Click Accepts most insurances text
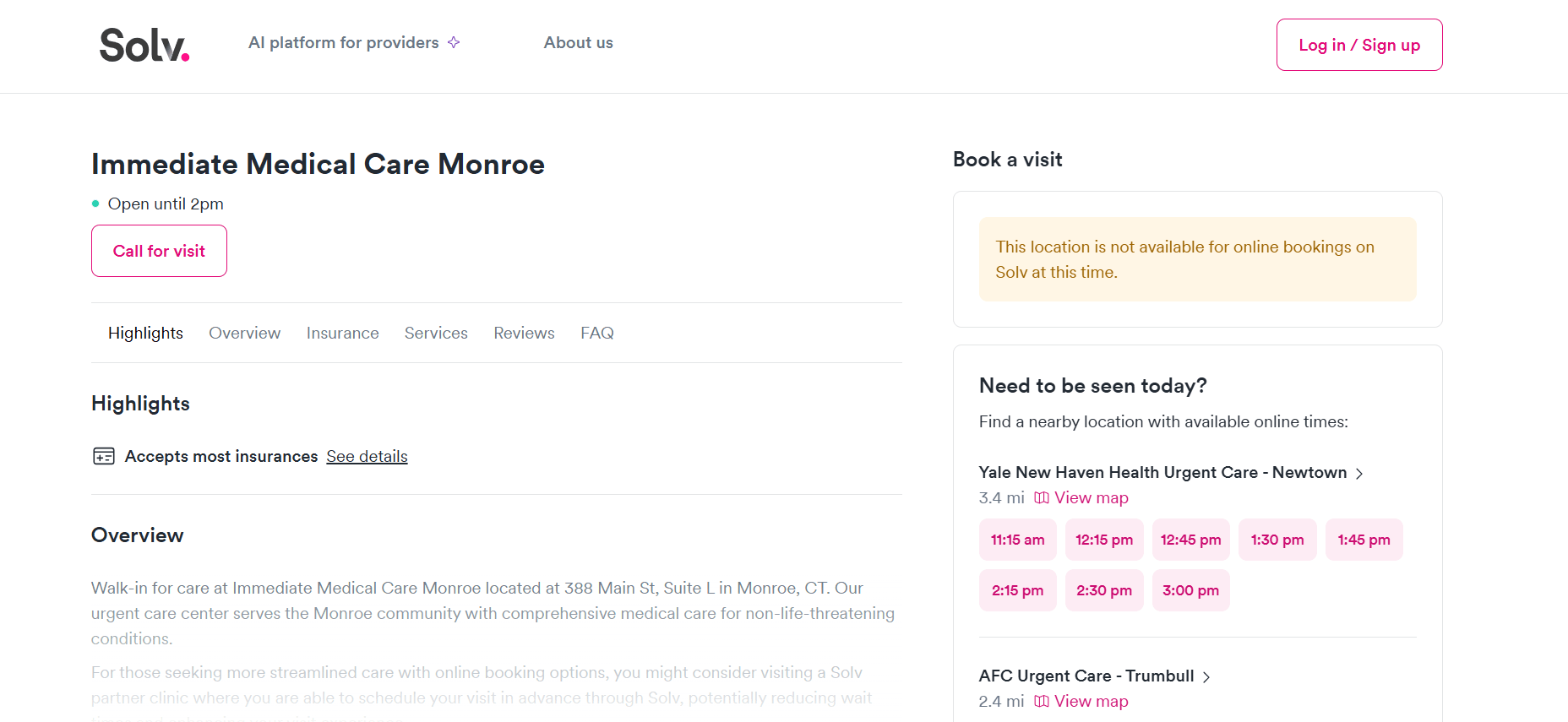The width and height of the screenshot is (1568, 722). [221, 456]
